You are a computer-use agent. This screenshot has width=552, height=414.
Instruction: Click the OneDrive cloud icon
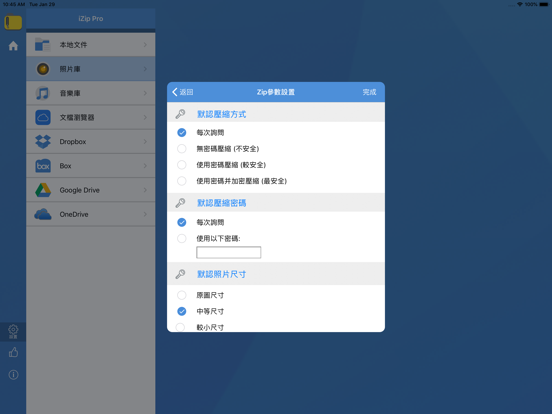[43, 214]
